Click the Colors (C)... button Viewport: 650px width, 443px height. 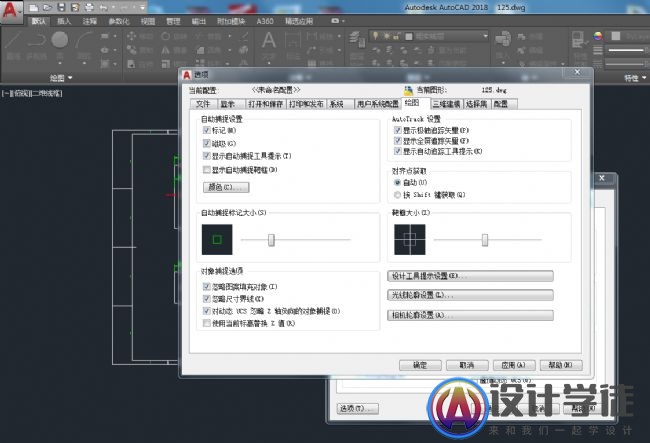226,187
